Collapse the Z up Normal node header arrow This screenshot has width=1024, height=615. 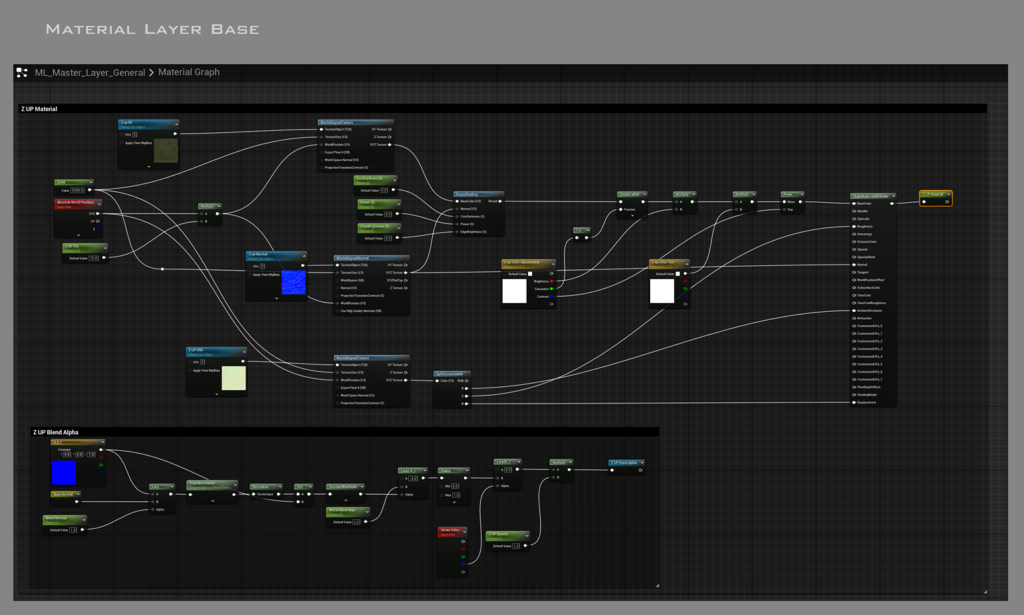pyautogui.click(x=303, y=255)
